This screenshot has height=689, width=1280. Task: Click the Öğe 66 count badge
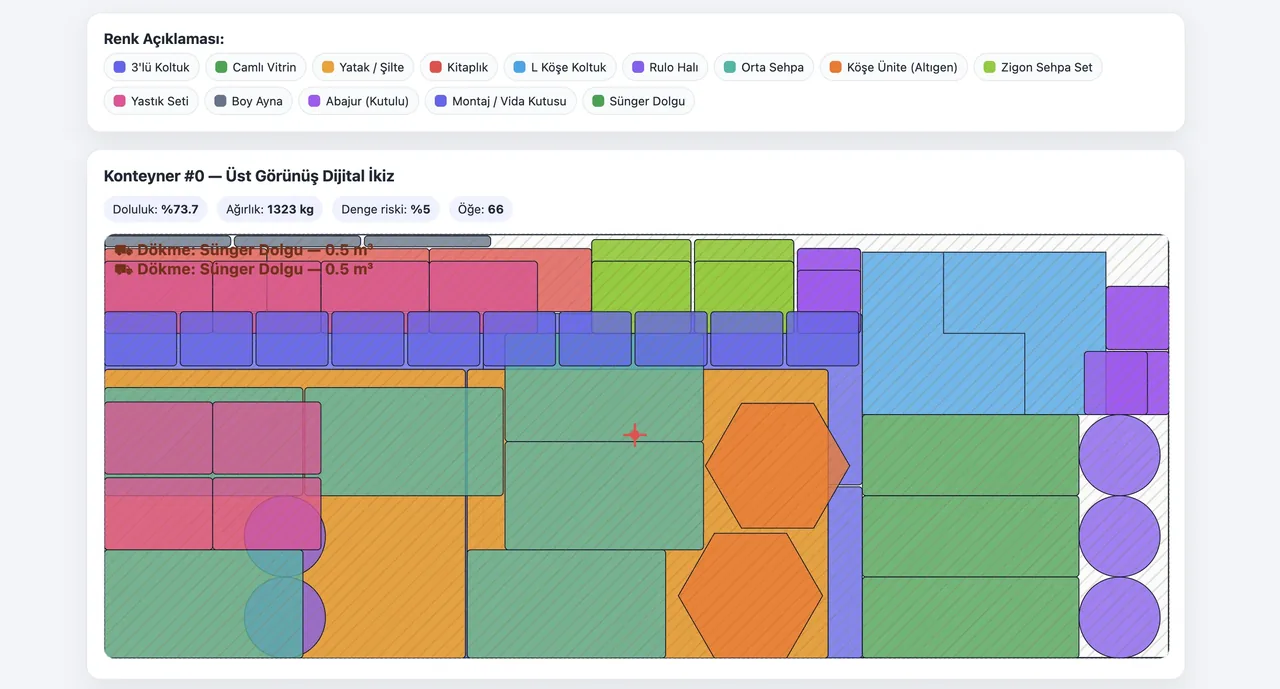(481, 210)
